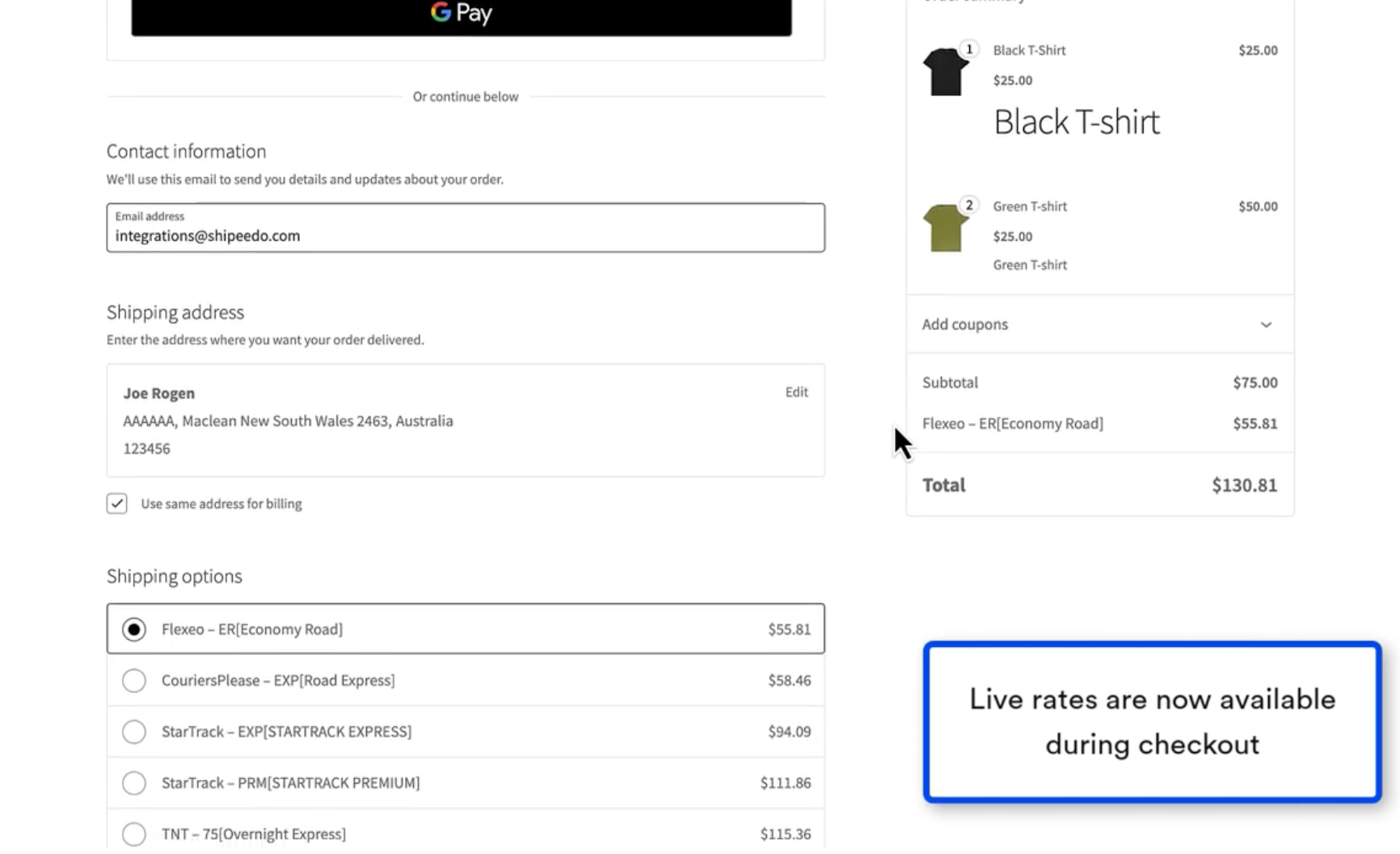Click the $58.46 CouriersPlease price
This screenshot has width=1400, height=854.
click(x=789, y=681)
